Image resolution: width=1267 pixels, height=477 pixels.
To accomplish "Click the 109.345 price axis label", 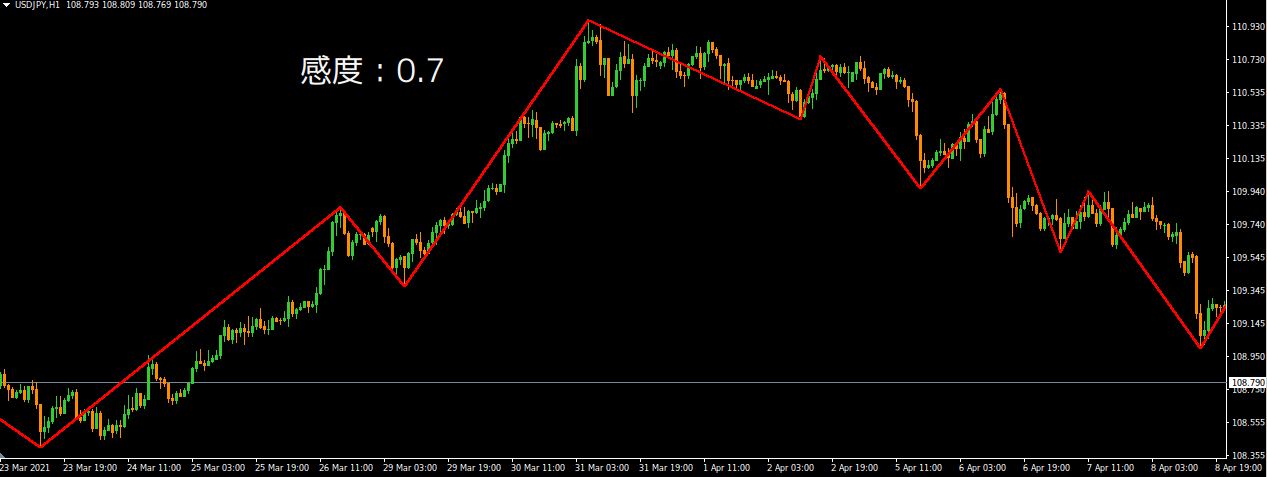I will (1248, 291).
